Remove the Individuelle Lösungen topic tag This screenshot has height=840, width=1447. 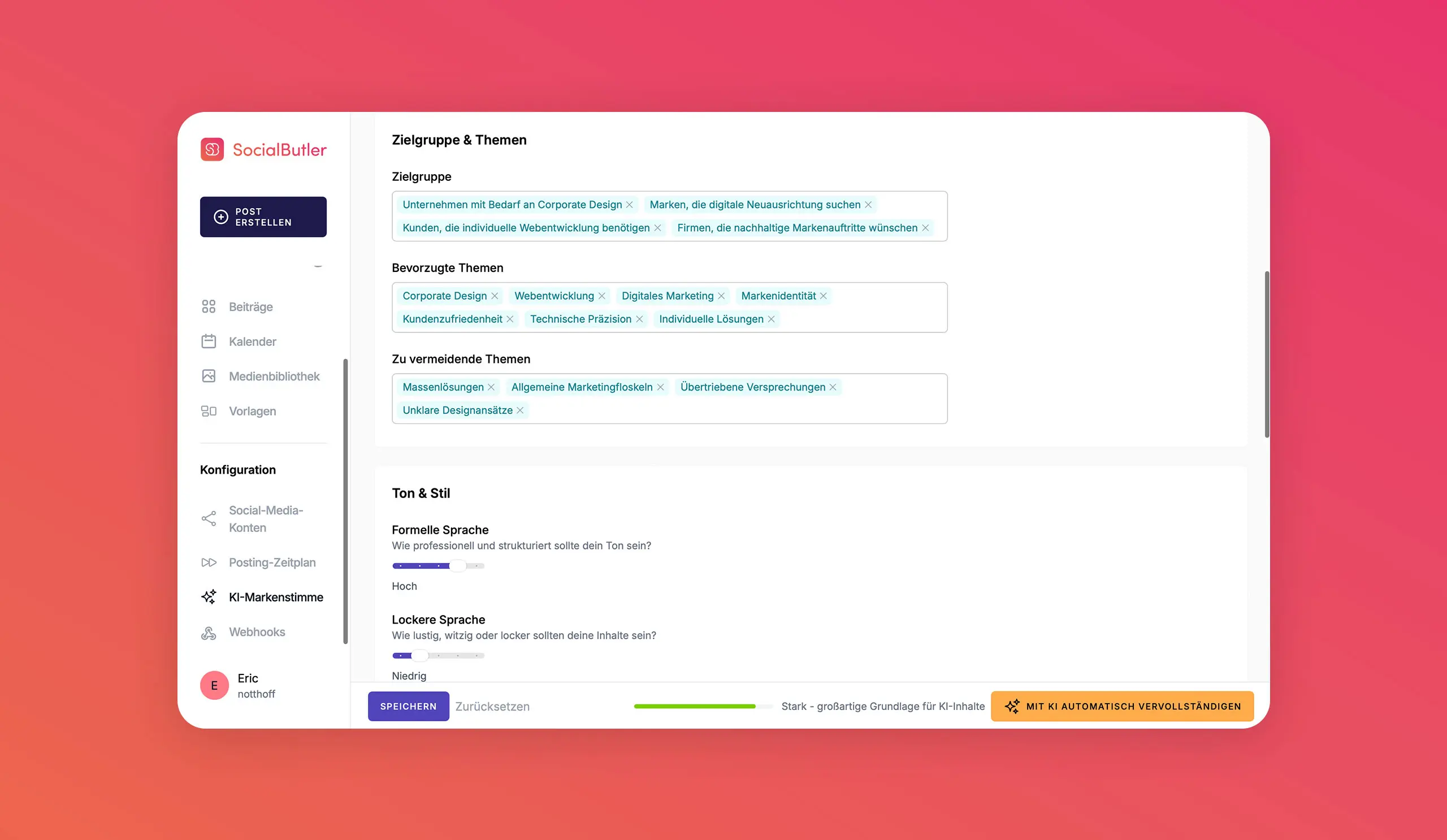tap(771, 319)
